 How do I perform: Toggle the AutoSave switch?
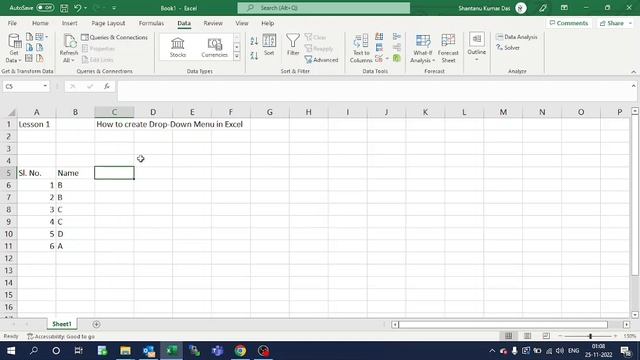pyautogui.click(x=45, y=8)
